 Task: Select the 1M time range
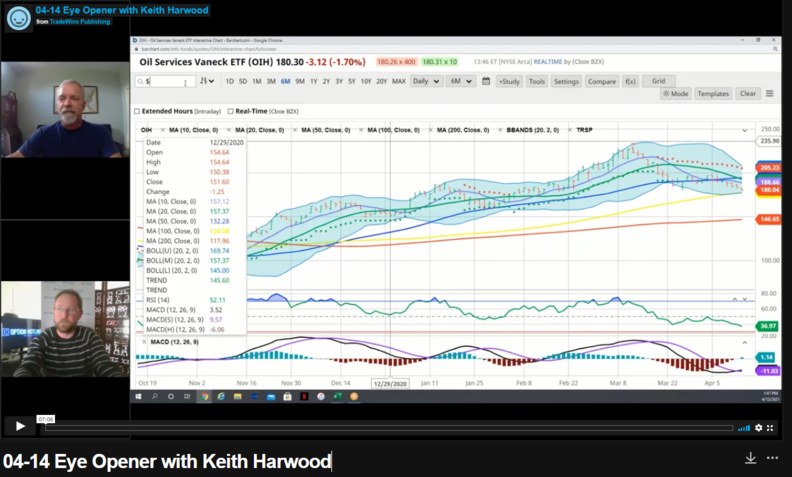point(257,81)
